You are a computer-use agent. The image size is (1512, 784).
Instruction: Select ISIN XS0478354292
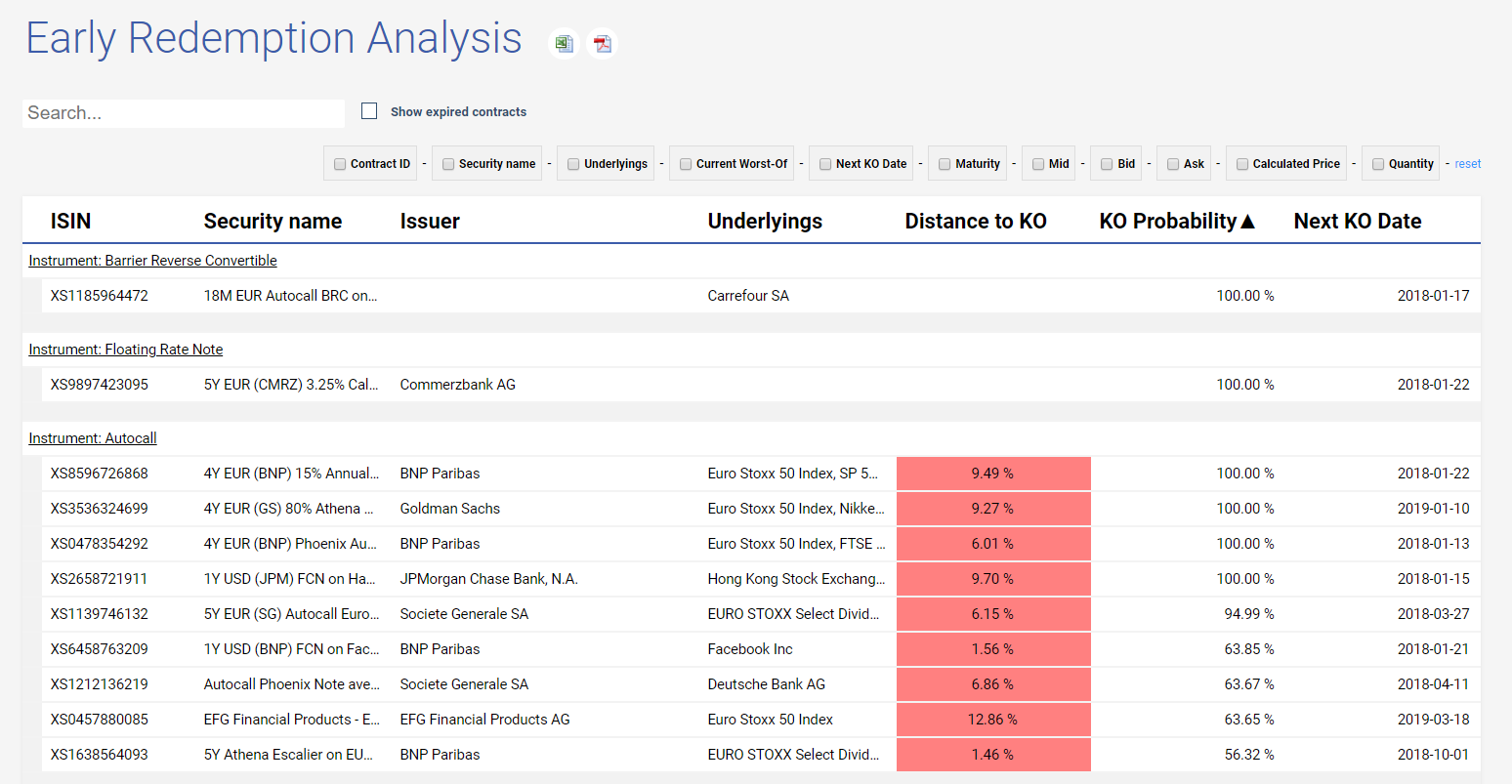[100, 544]
